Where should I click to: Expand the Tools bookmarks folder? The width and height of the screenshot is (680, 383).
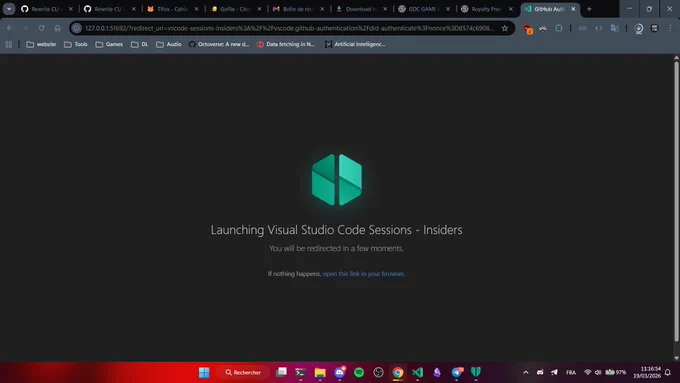pyautogui.click(x=75, y=44)
